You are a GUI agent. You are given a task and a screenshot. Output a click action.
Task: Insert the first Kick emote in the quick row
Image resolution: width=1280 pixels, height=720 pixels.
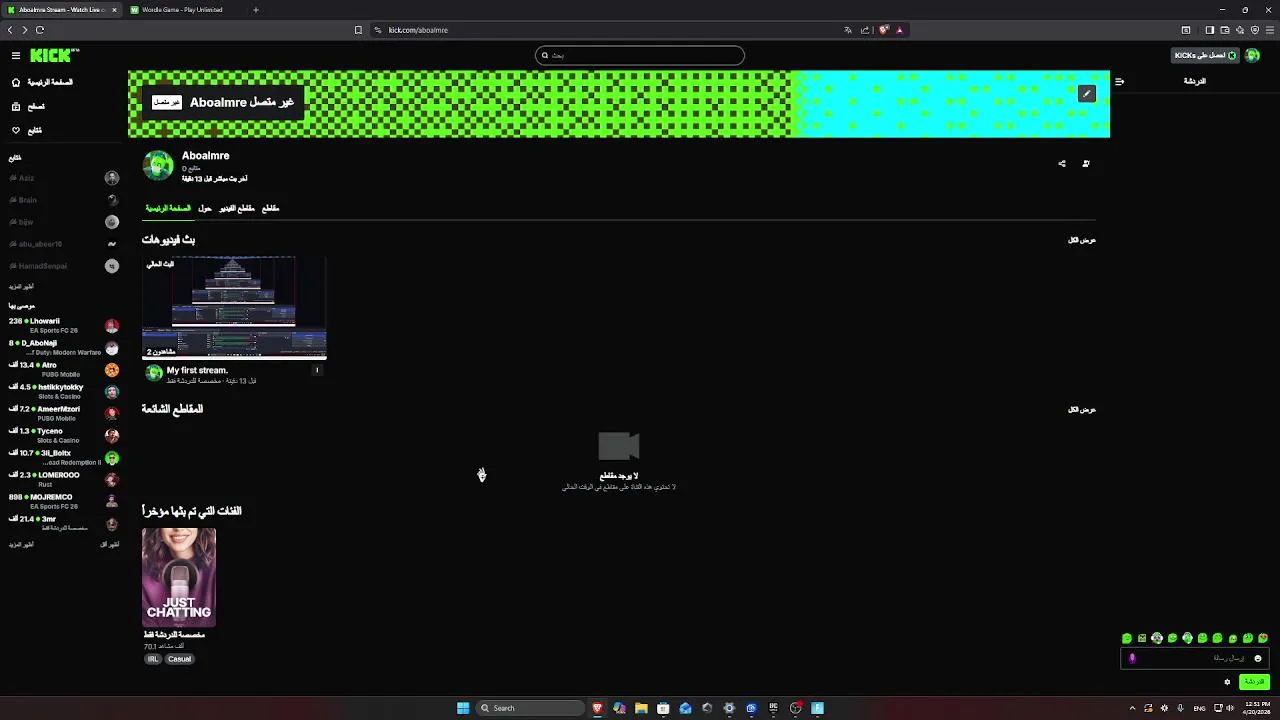pos(1127,638)
